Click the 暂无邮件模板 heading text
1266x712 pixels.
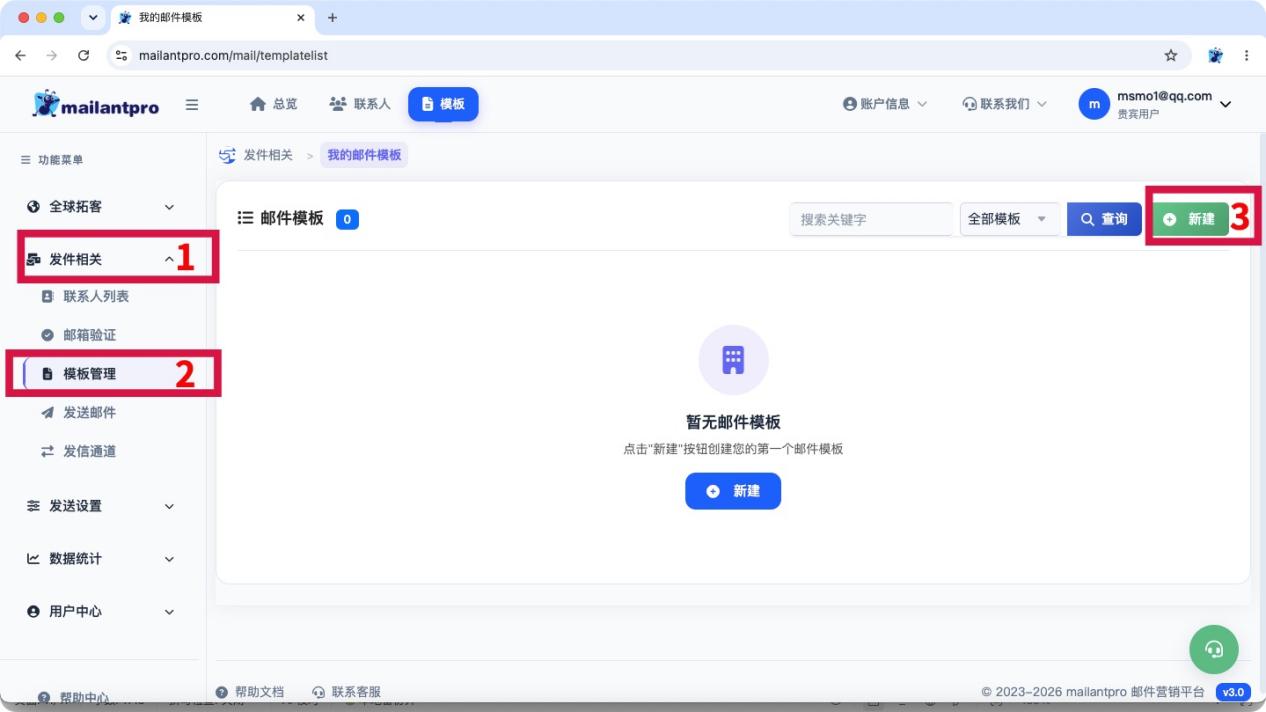click(x=733, y=422)
